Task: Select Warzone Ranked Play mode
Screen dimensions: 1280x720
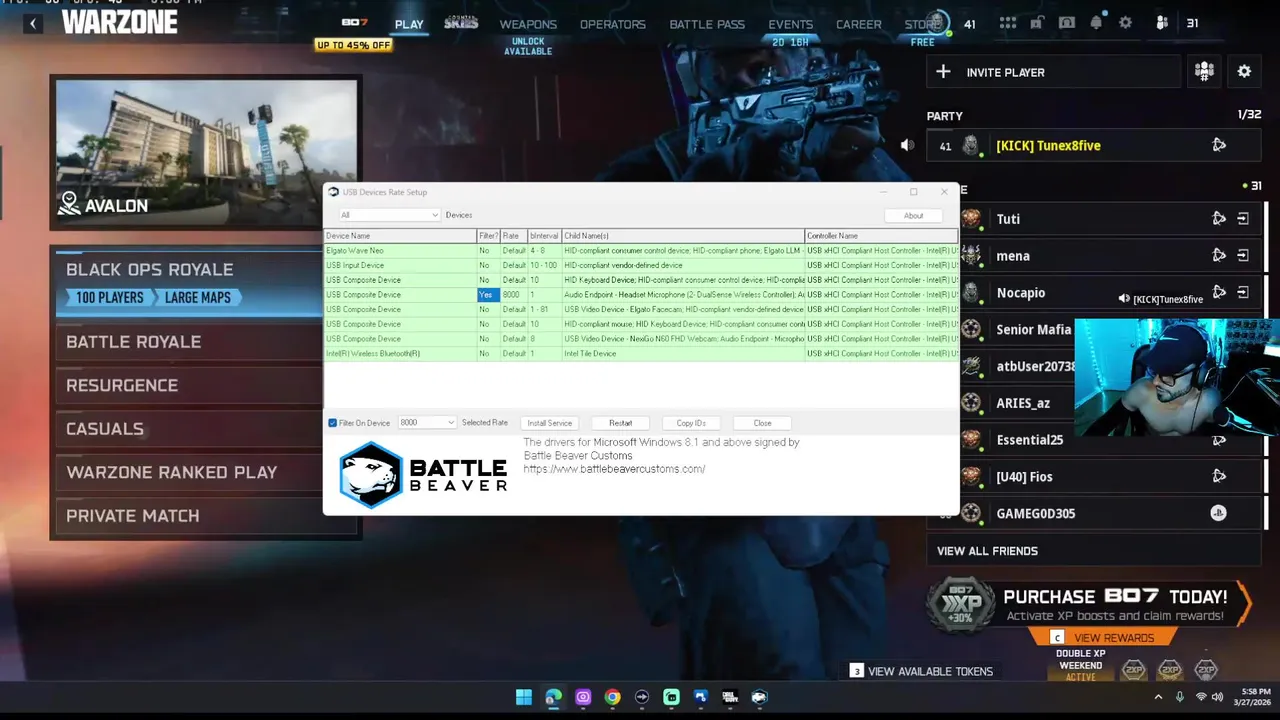Action: [x=189, y=472]
